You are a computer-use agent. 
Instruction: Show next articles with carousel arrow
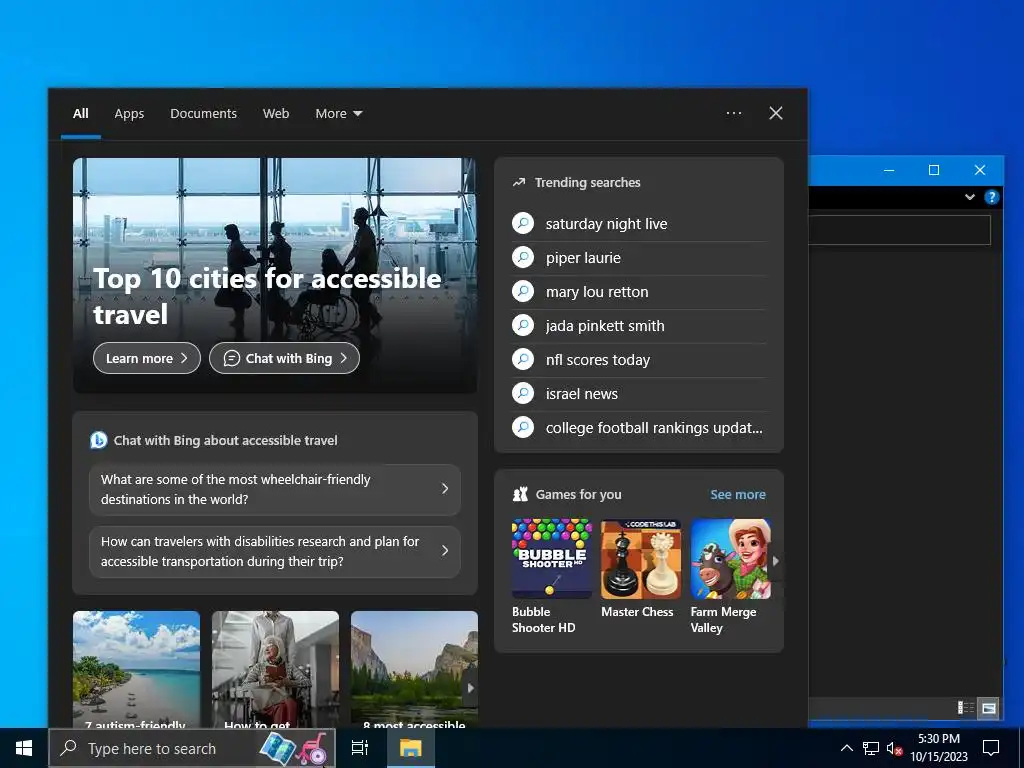(x=470, y=688)
